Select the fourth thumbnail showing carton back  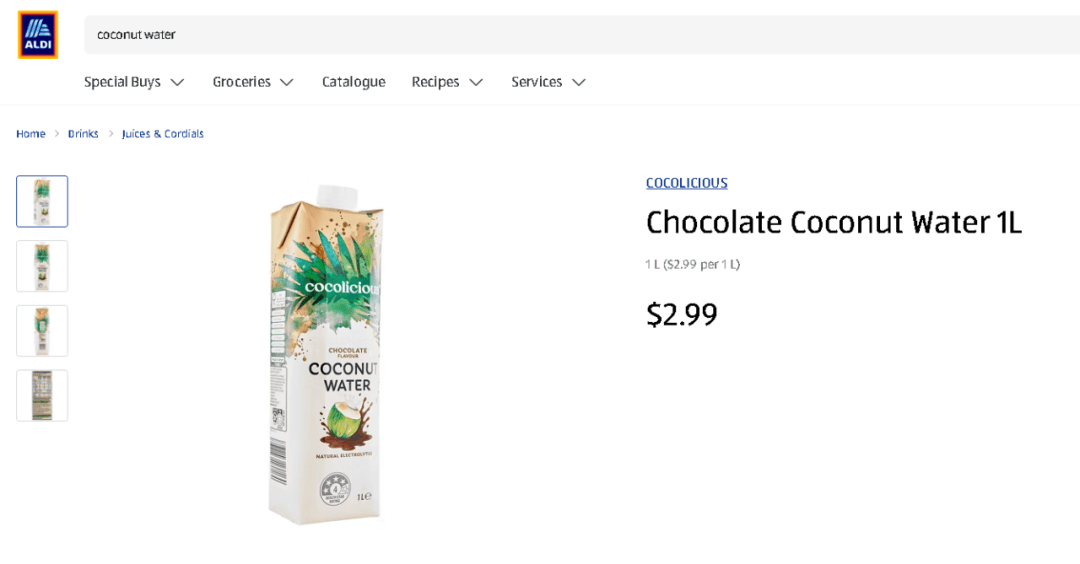click(x=42, y=395)
